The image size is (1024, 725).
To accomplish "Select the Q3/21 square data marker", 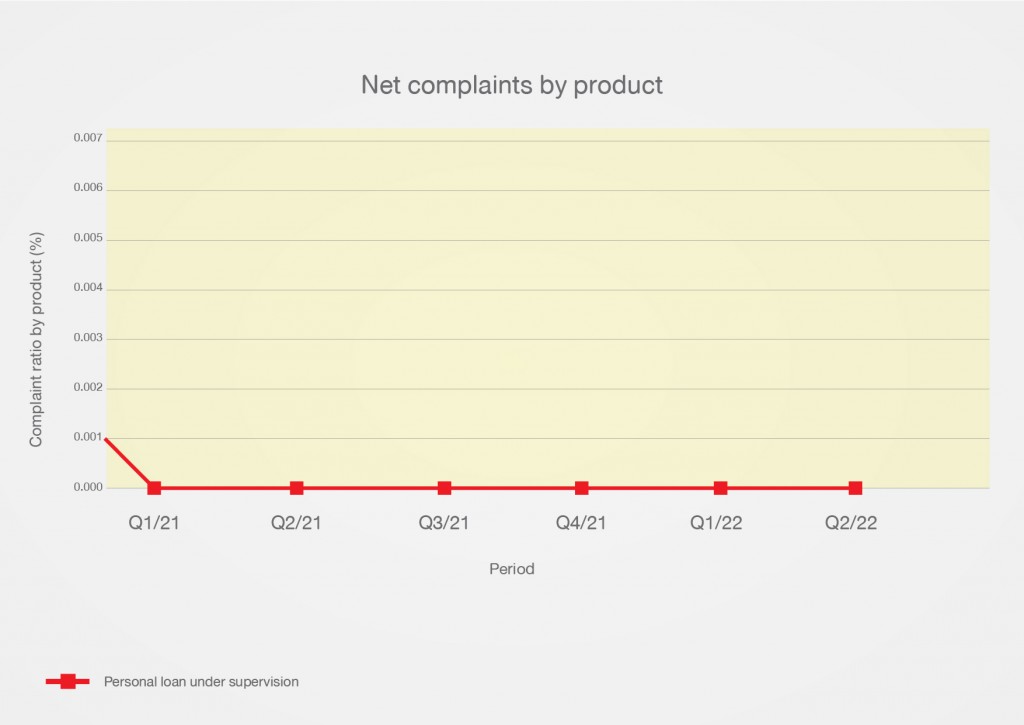I will (444, 488).
